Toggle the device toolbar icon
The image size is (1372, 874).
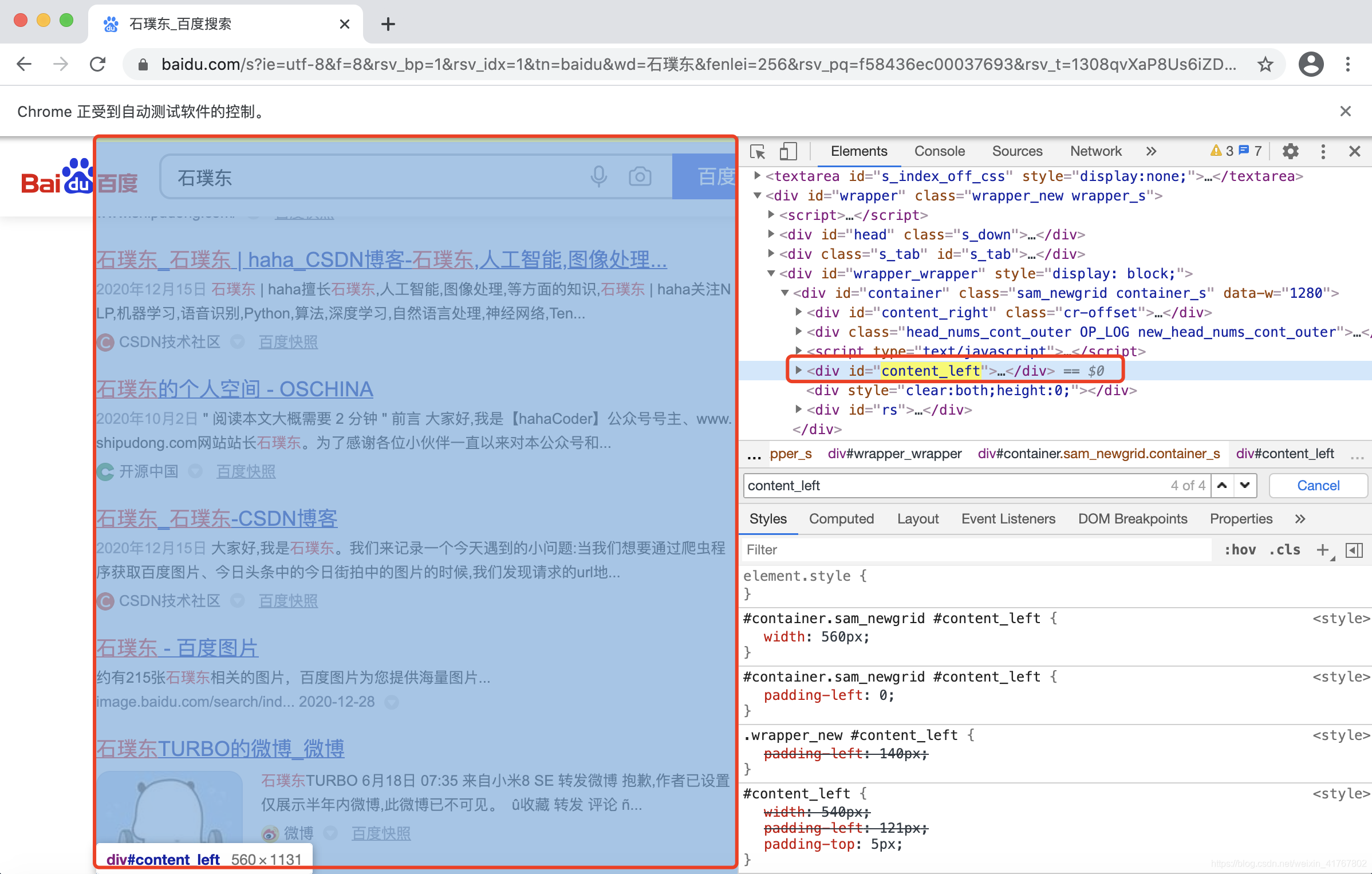click(x=788, y=151)
